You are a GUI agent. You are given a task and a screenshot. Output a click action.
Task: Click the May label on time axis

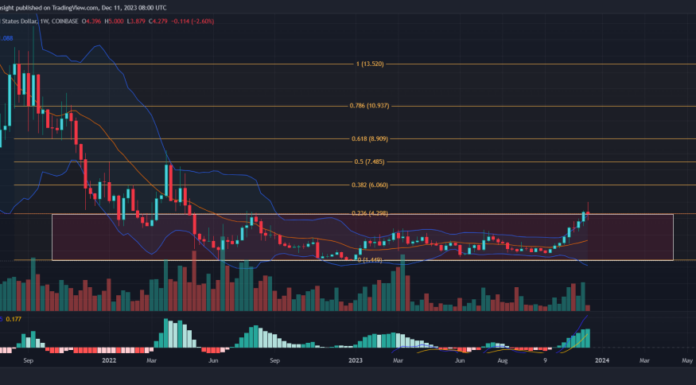pos(687,361)
